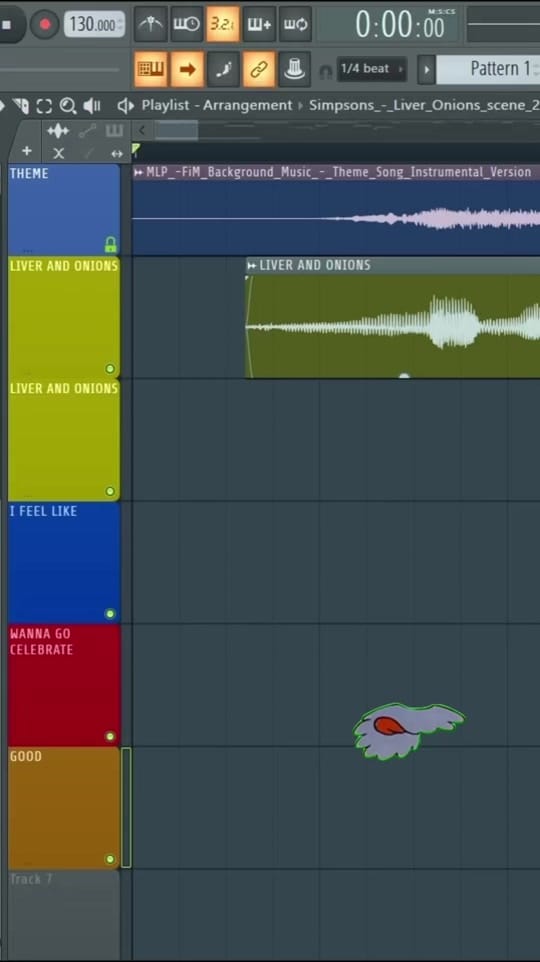This screenshot has height=962, width=540.
Task: Select the THEME track header
Action: pyautogui.click(x=64, y=209)
